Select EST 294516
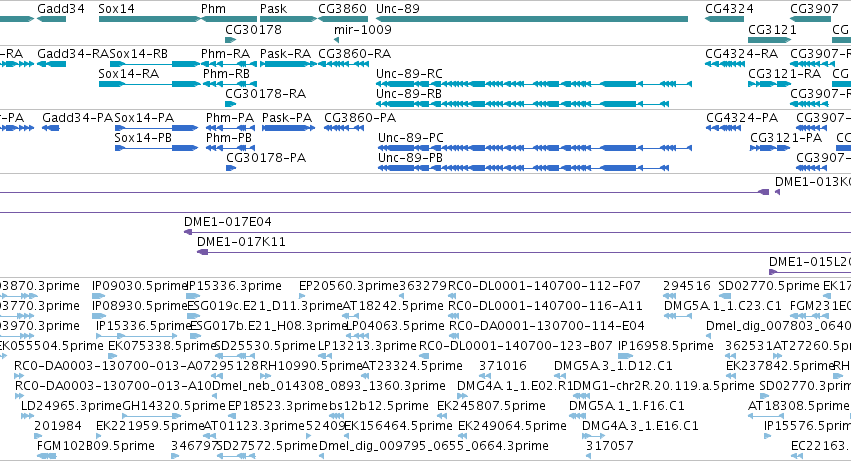 point(687,286)
